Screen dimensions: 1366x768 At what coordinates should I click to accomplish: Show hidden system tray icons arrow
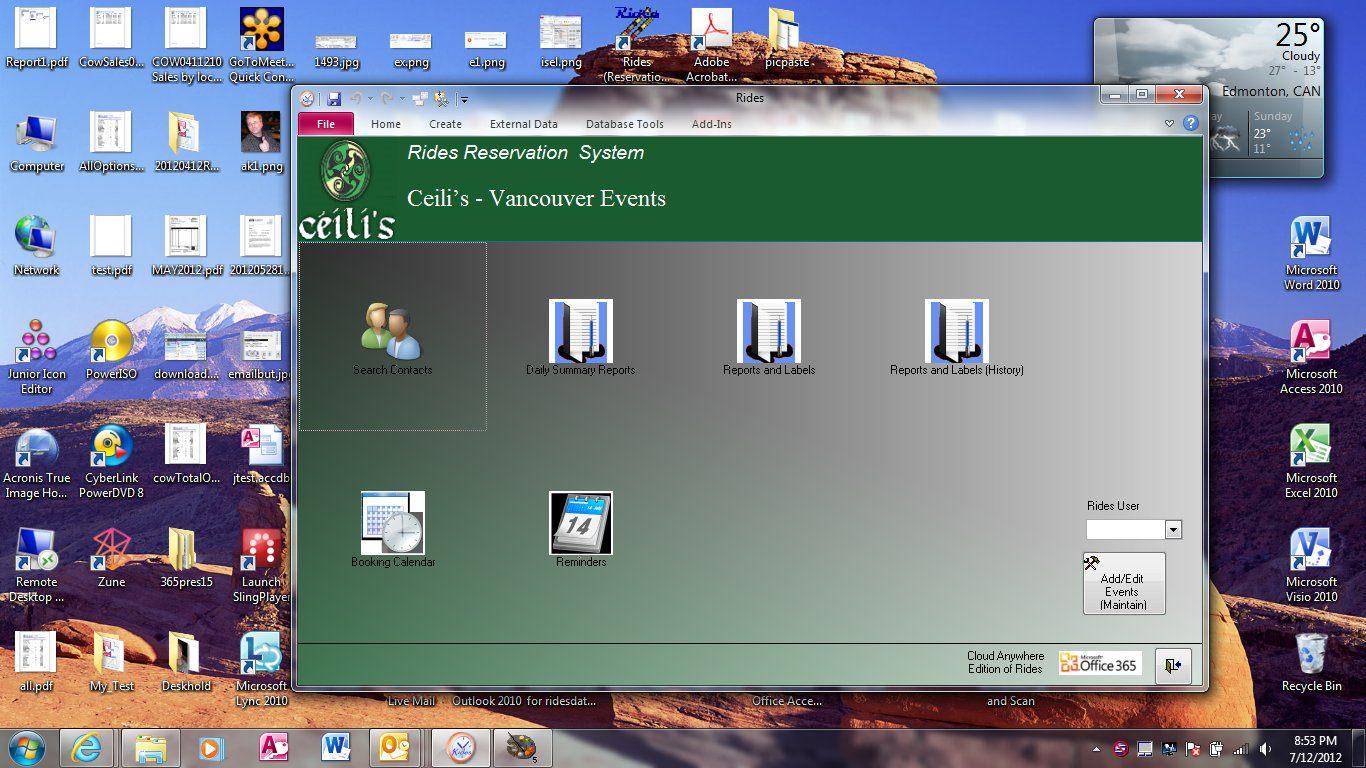point(1098,748)
